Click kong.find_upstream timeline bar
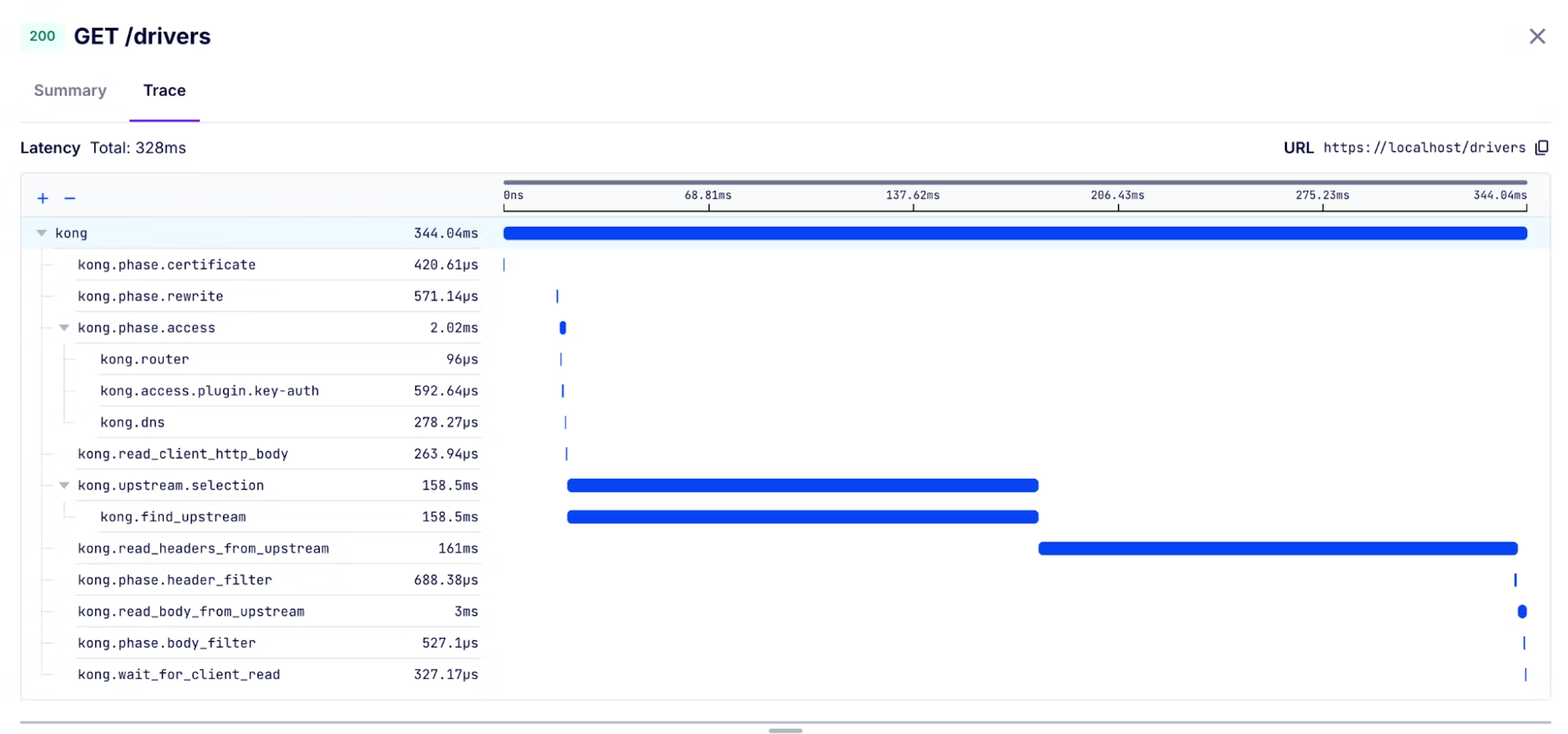Image resolution: width=1568 pixels, height=734 pixels. click(x=802, y=517)
